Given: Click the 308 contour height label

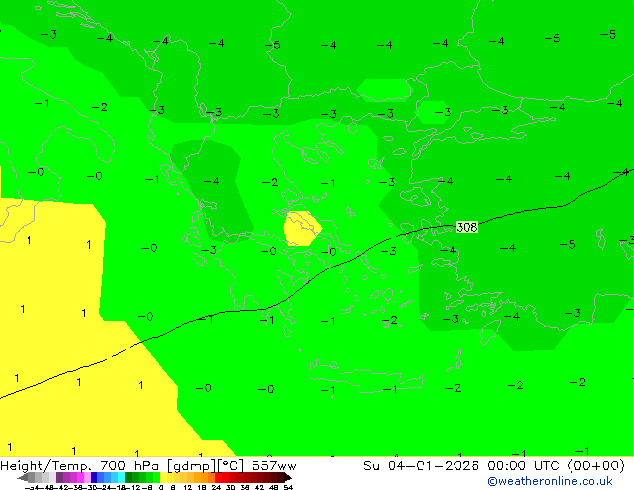Looking at the screenshot, I should tap(467, 227).
